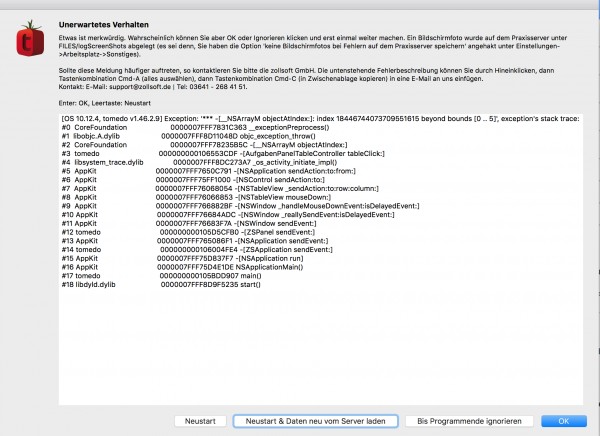This screenshot has height=436, width=600.
Task: Select stack line #6 NSControl sendAction:to:
Action: [x=193, y=180]
